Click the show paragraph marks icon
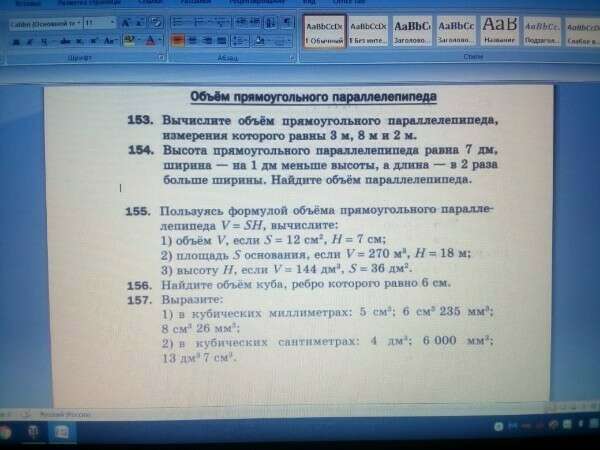Viewport: 600px width, 450px height. 287,22
